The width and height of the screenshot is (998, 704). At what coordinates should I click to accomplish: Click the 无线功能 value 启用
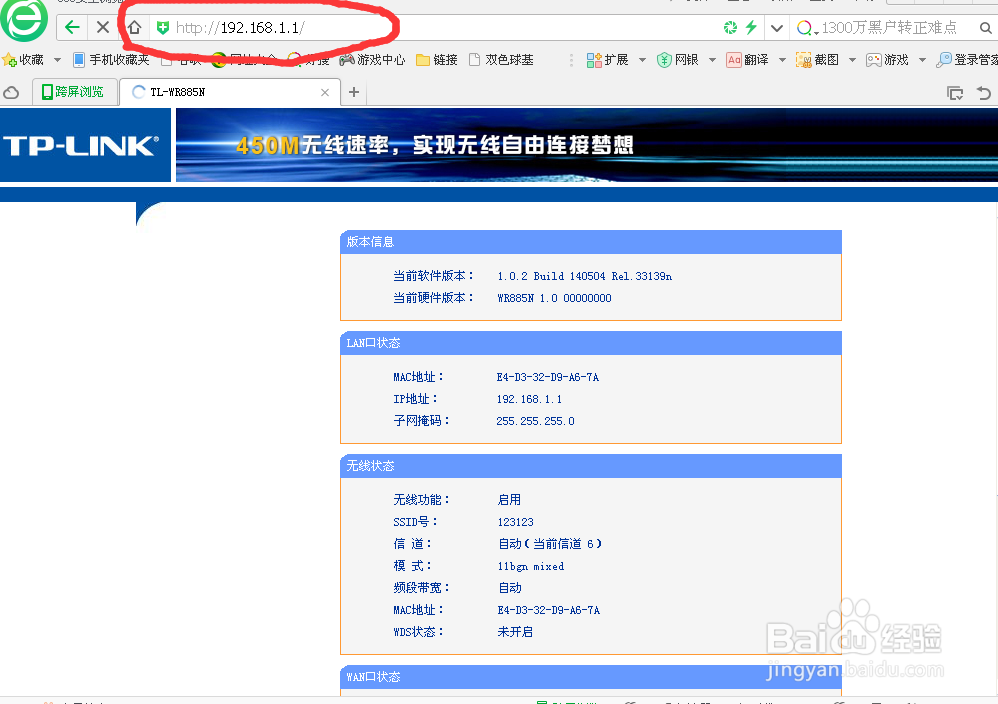pos(509,500)
